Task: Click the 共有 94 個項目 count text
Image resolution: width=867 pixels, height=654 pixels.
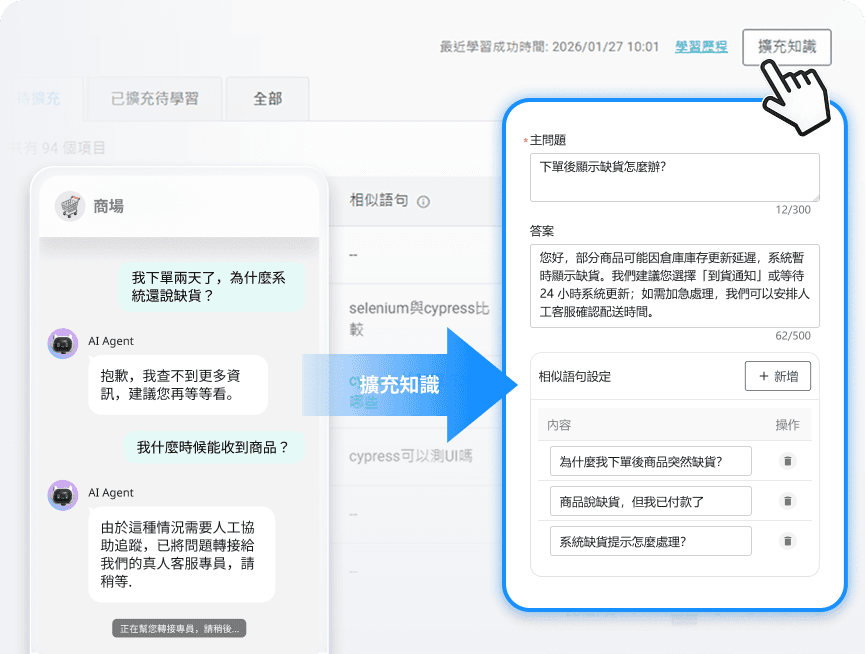Action: pos(57,148)
